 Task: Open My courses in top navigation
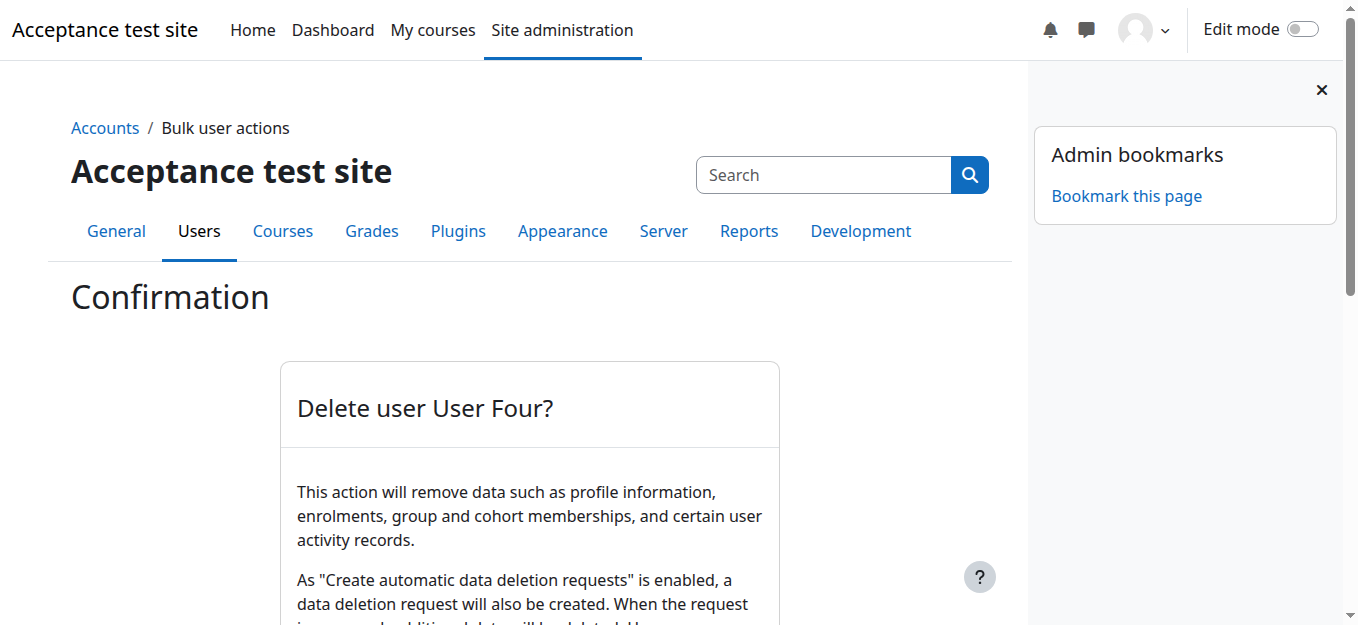[x=432, y=30]
